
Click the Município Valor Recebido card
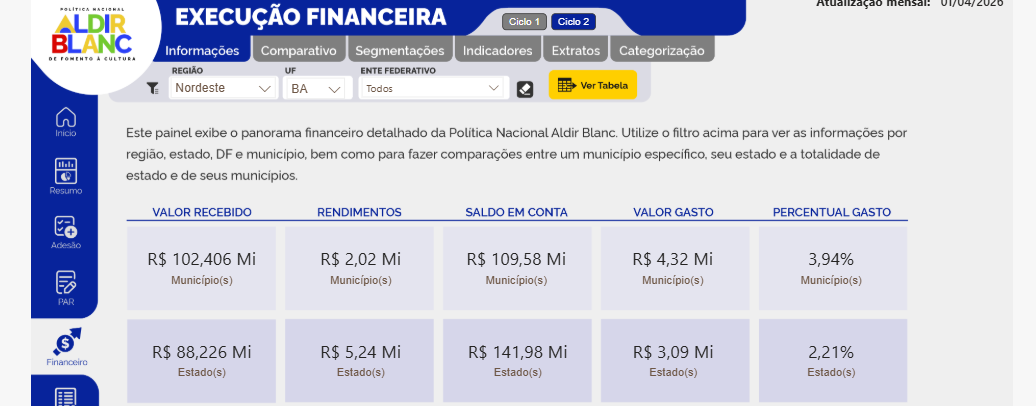(x=201, y=267)
